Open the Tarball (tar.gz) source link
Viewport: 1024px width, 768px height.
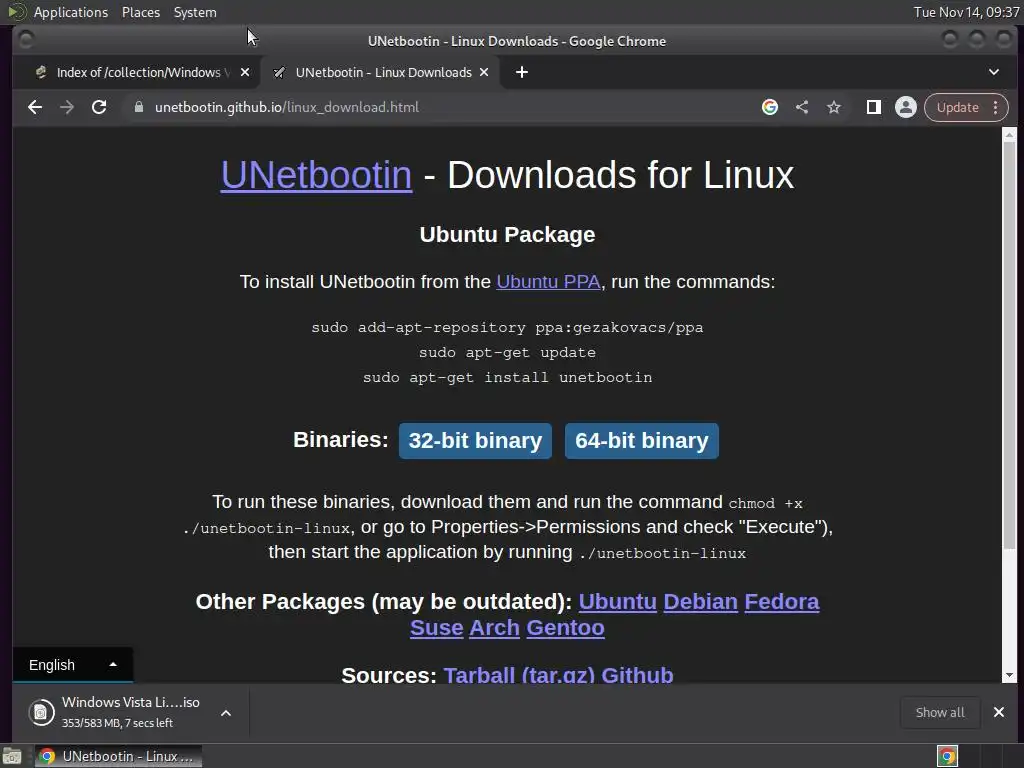tap(519, 675)
